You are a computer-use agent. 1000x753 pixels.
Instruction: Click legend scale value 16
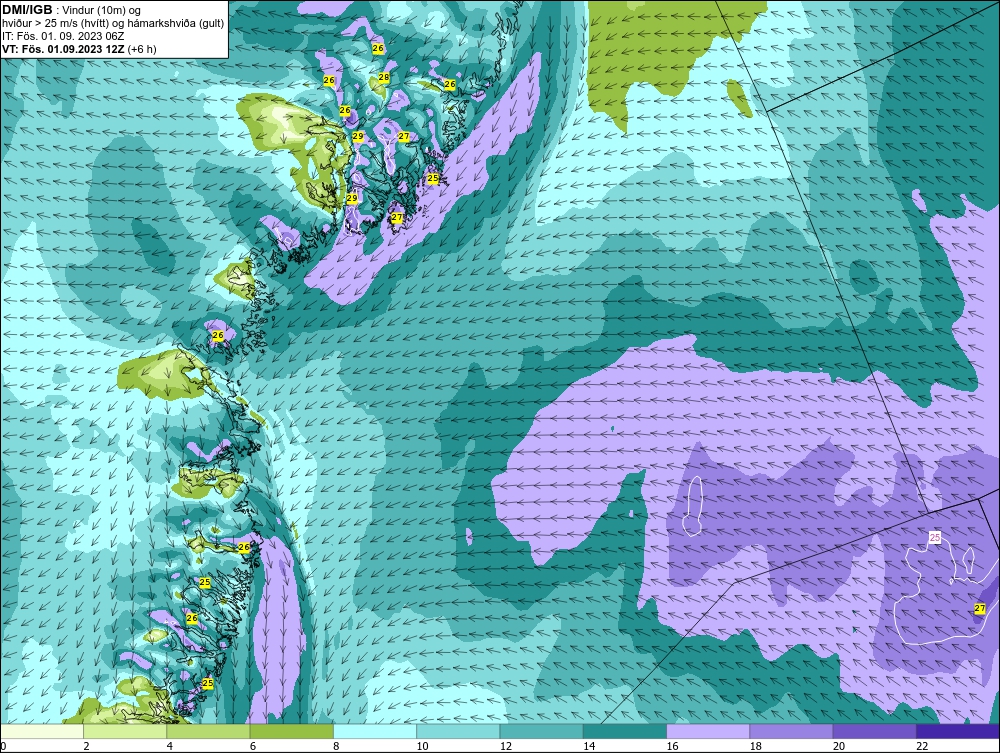coord(672,747)
